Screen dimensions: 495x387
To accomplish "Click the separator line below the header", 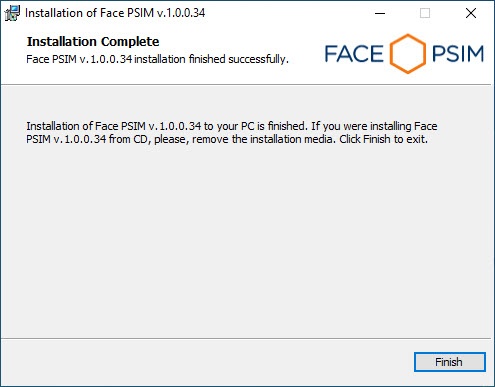I will (x=246, y=85).
